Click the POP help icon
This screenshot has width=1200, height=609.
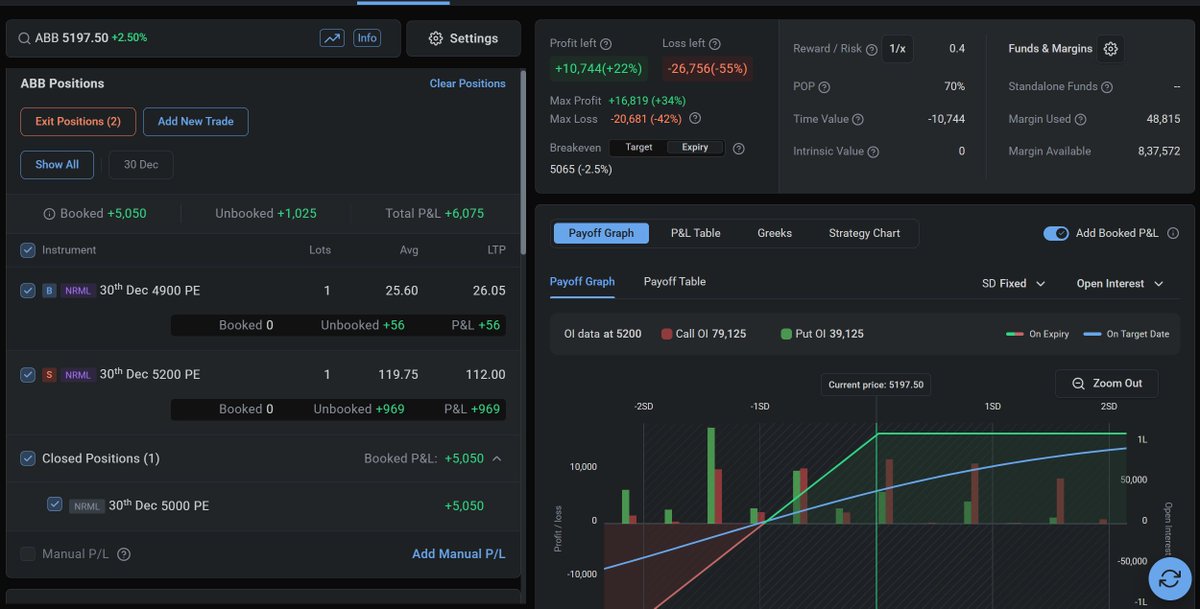pyautogui.click(x=824, y=87)
